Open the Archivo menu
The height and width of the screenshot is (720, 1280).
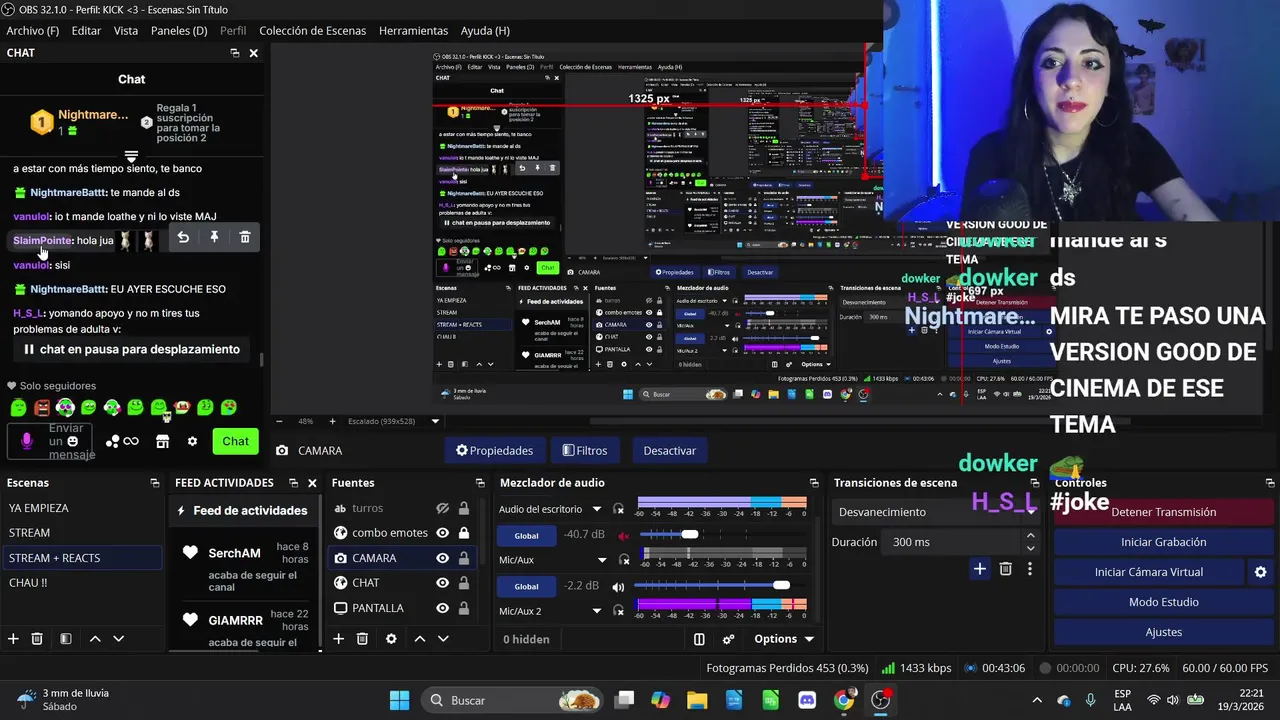(x=33, y=31)
